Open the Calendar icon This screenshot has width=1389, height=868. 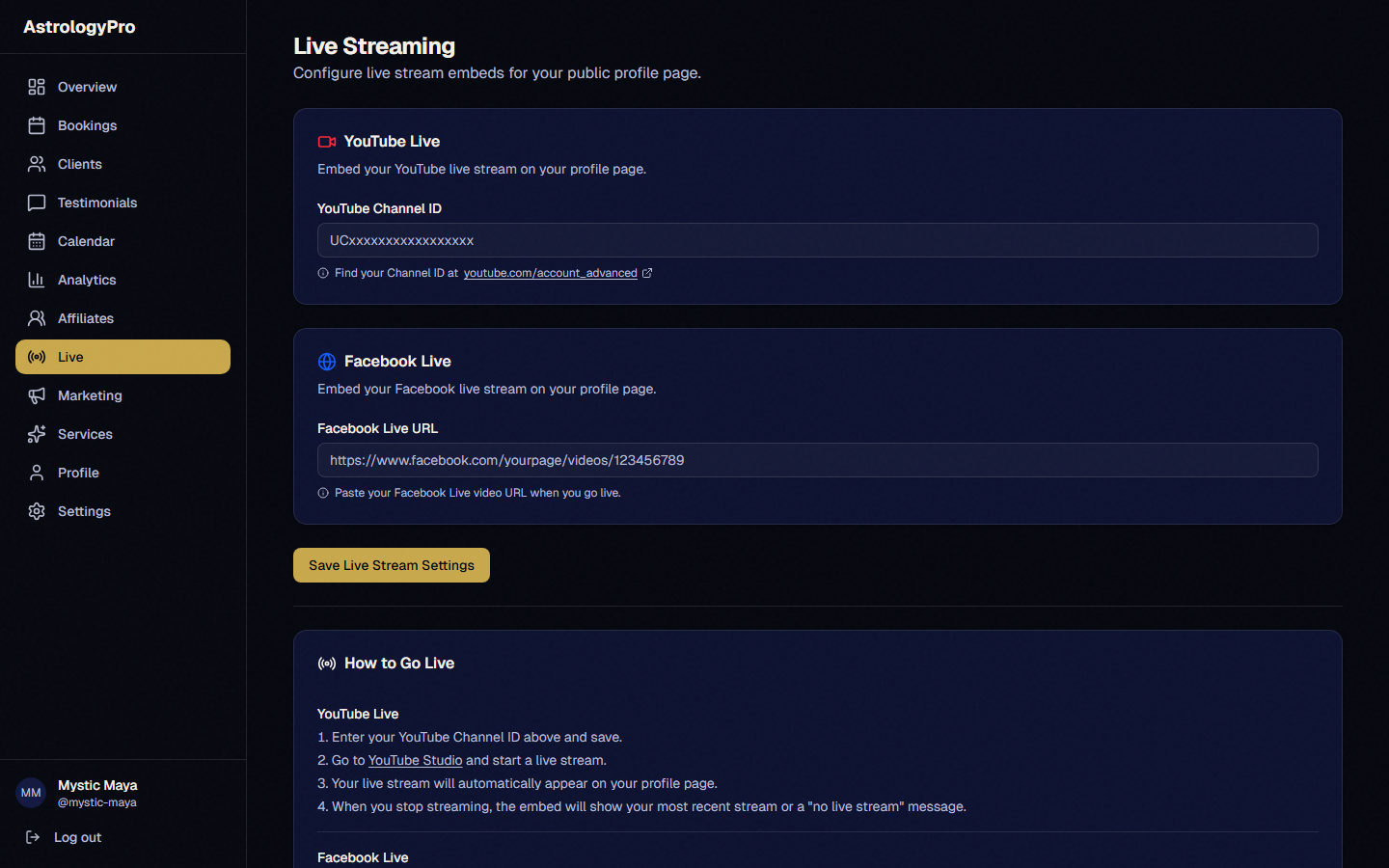(37, 241)
